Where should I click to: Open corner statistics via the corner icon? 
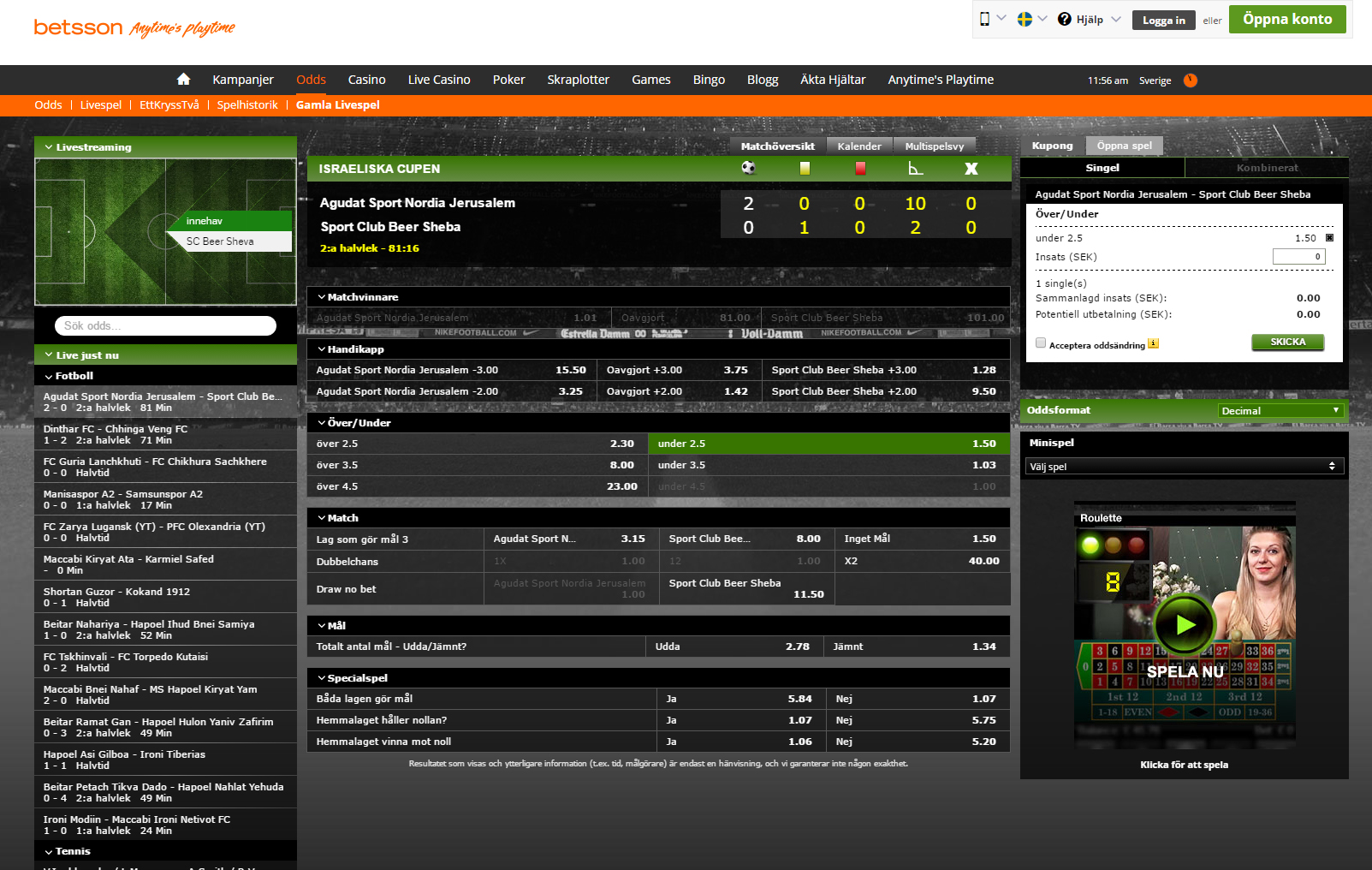tap(916, 168)
